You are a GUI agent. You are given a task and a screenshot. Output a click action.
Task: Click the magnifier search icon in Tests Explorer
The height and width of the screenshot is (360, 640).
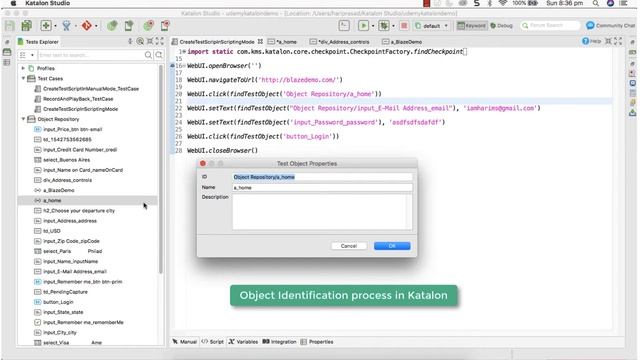[x=148, y=55]
